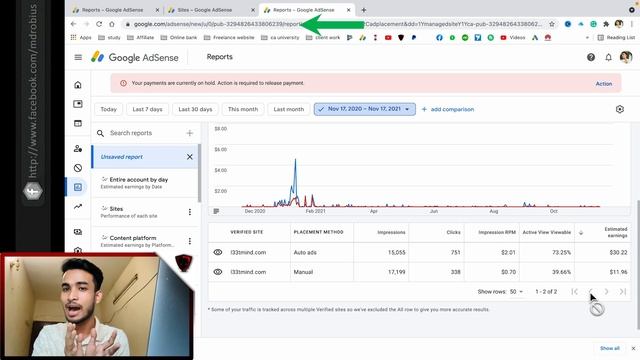Select the Today date filter
The image size is (640, 360).
tap(109, 109)
